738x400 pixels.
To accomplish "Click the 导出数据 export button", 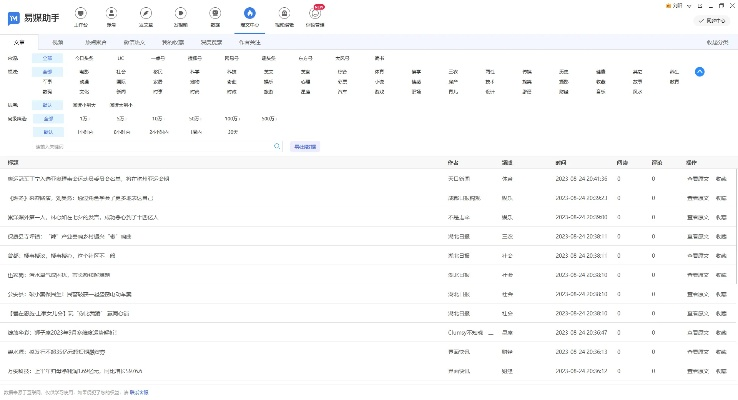I will 304,146.
